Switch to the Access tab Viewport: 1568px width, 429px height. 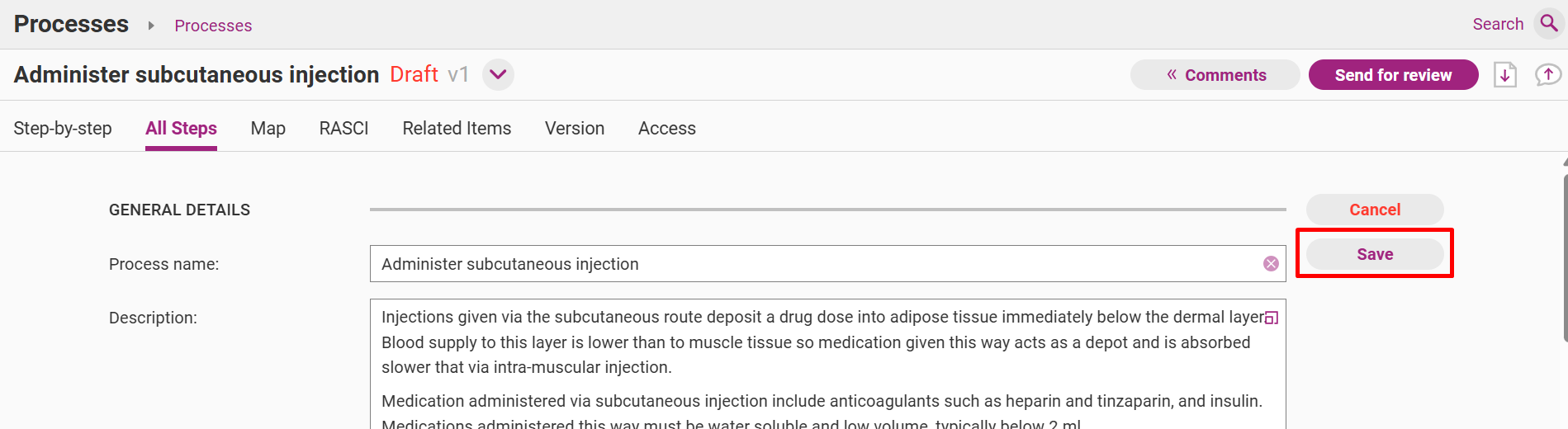(x=667, y=128)
